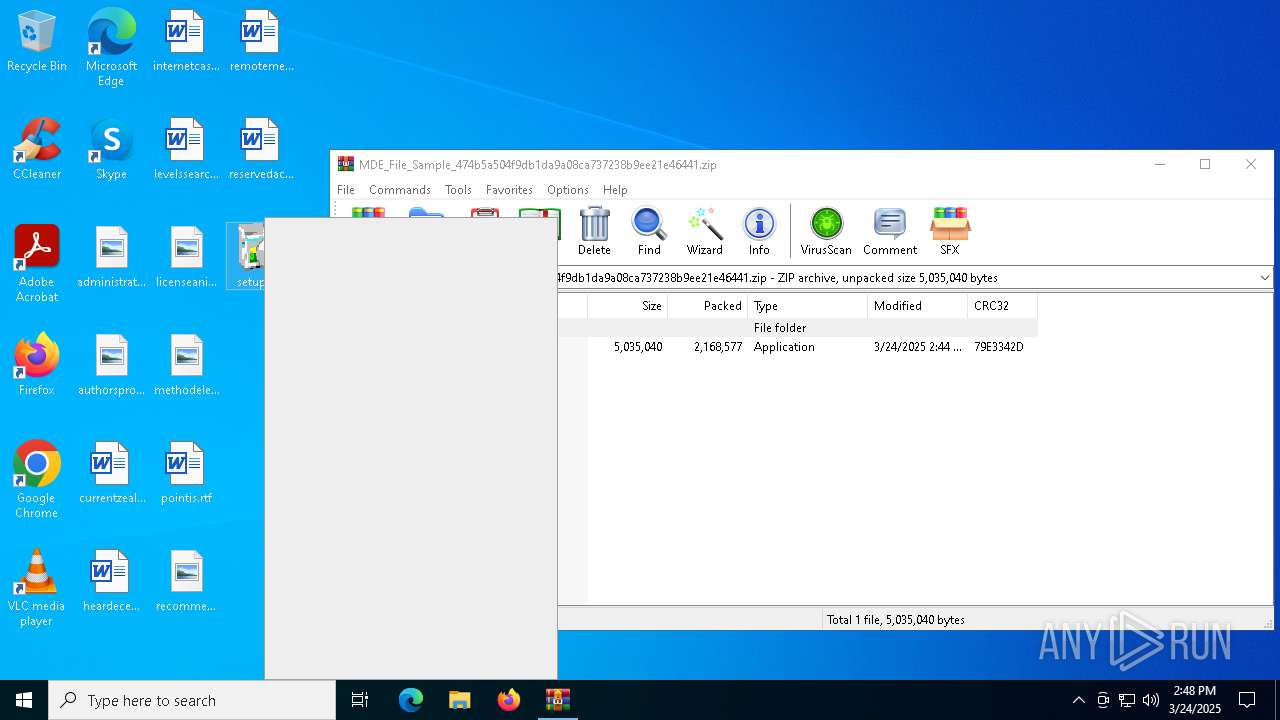The image size is (1280, 720).
Task: Open Firefox from the taskbar
Action: [509, 700]
